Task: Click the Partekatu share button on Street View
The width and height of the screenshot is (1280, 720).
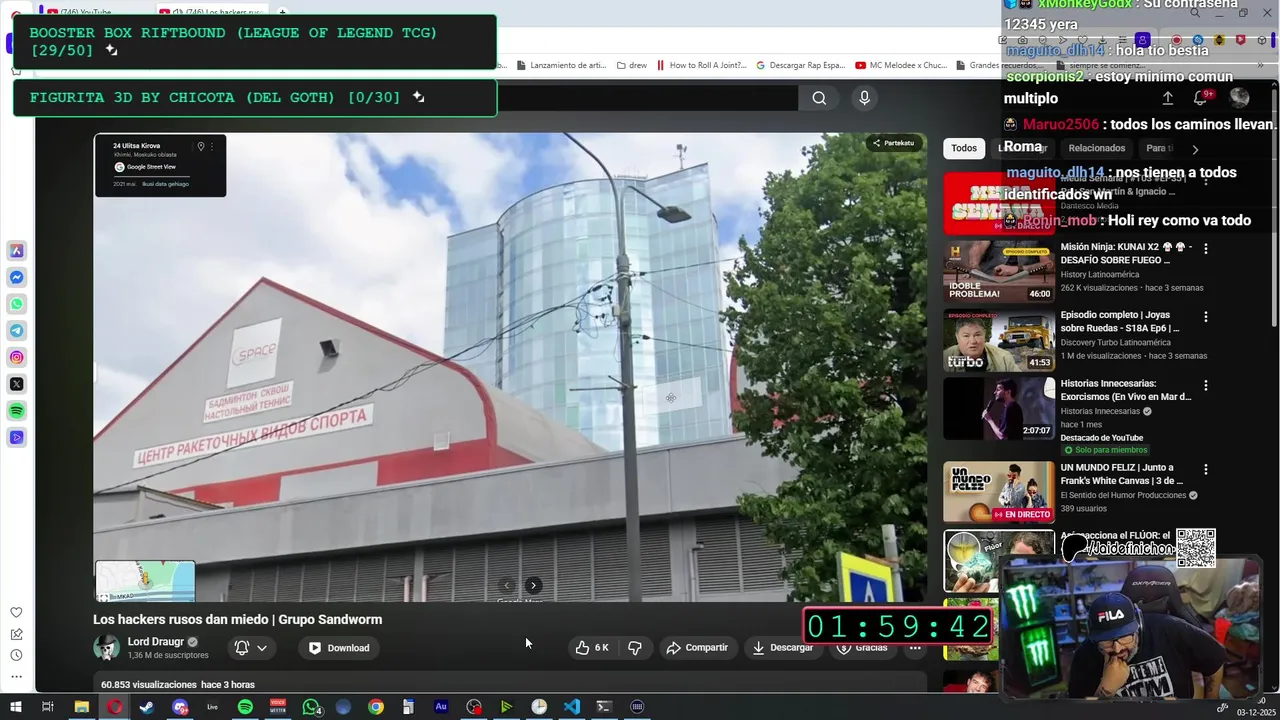Action: [x=893, y=143]
